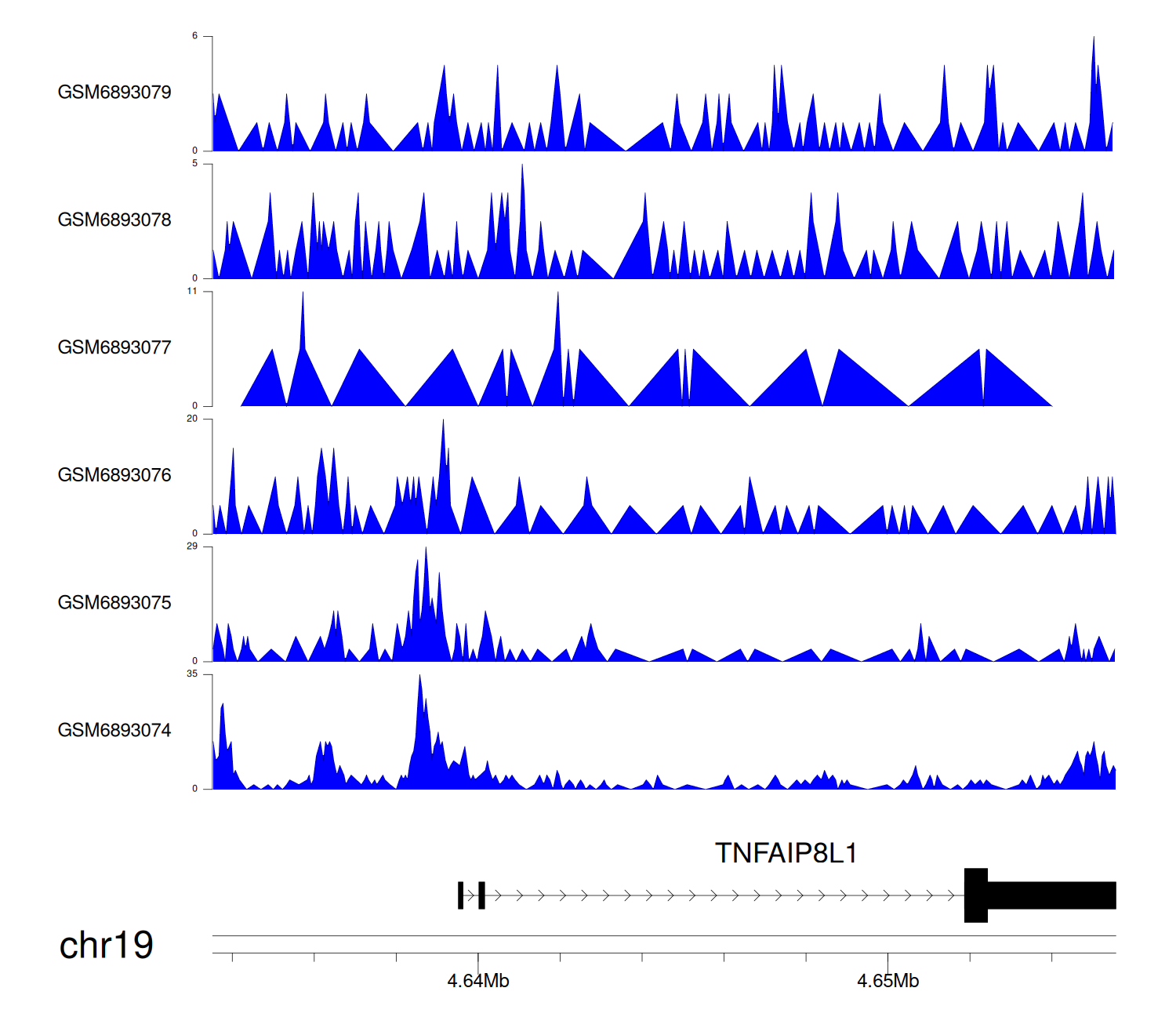This screenshot has height=1035, width=1176.
Task: Click the GSM6893079 track label
Action: point(114,93)
